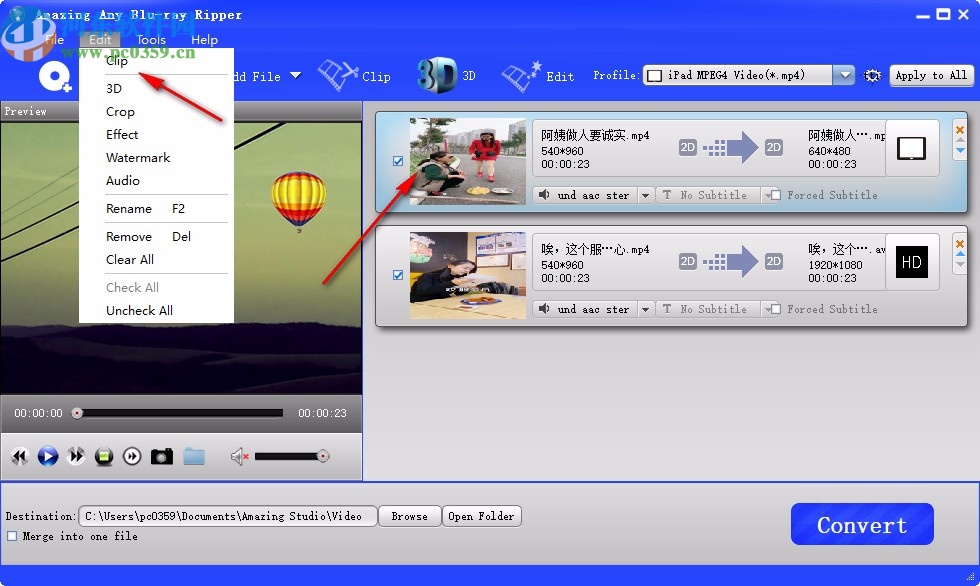Open the No Subtitle dropdown for first video
980x586 pixels.
coord(707,194)
